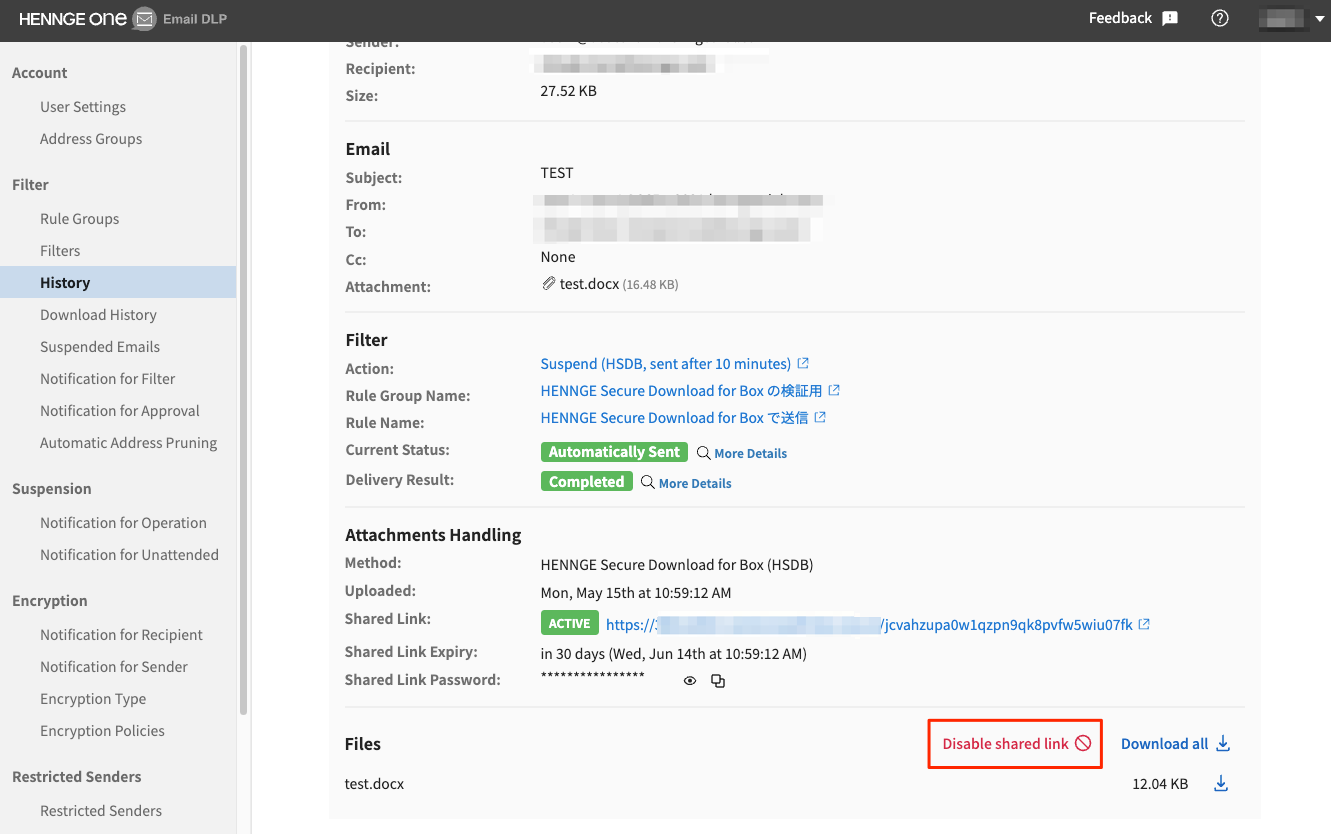
Task: Click the subject value TEST
Action: (x=557, y=173)
